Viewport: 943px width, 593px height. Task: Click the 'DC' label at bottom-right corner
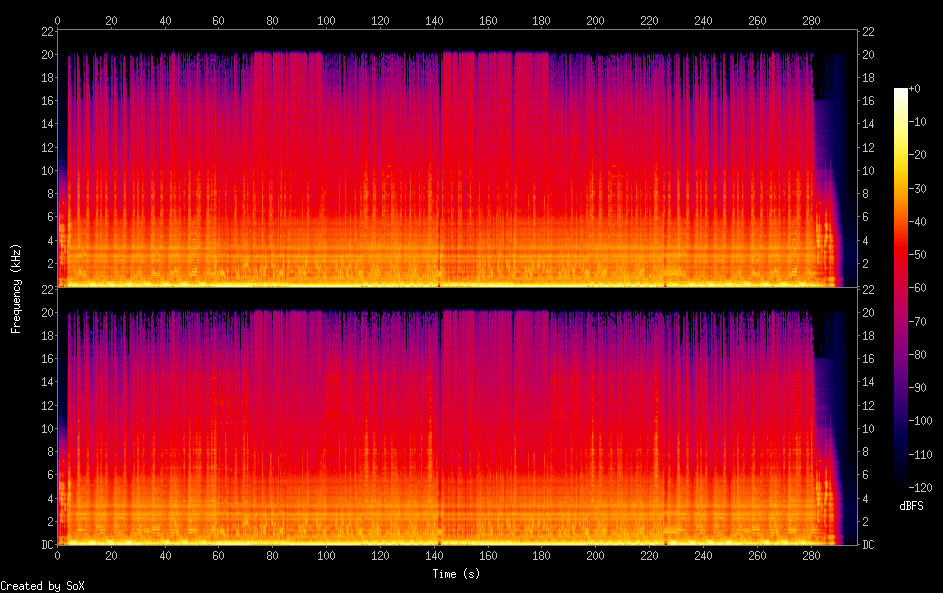869,545
